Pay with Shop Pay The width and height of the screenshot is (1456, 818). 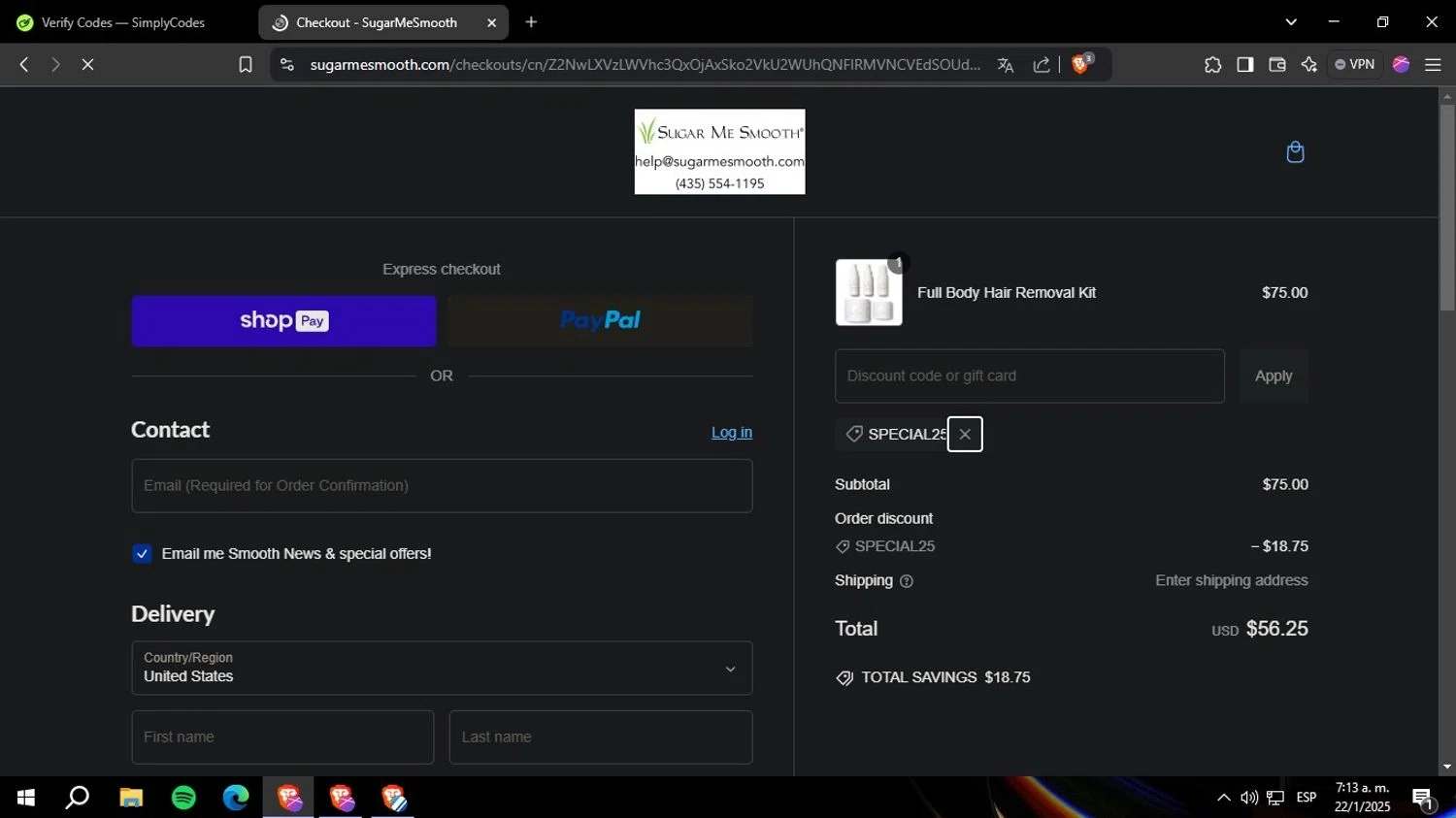[x=283, y=321]
